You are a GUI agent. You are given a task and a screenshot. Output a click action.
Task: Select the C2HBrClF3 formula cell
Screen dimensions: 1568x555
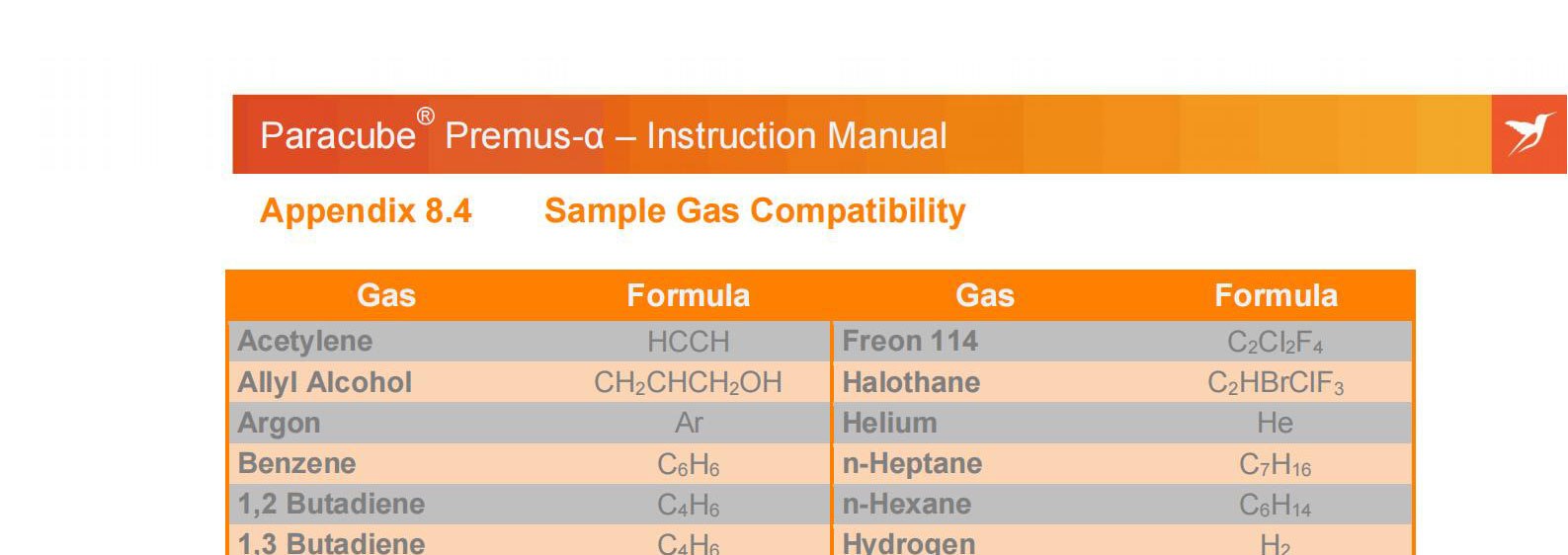(x=1275, y=383)
